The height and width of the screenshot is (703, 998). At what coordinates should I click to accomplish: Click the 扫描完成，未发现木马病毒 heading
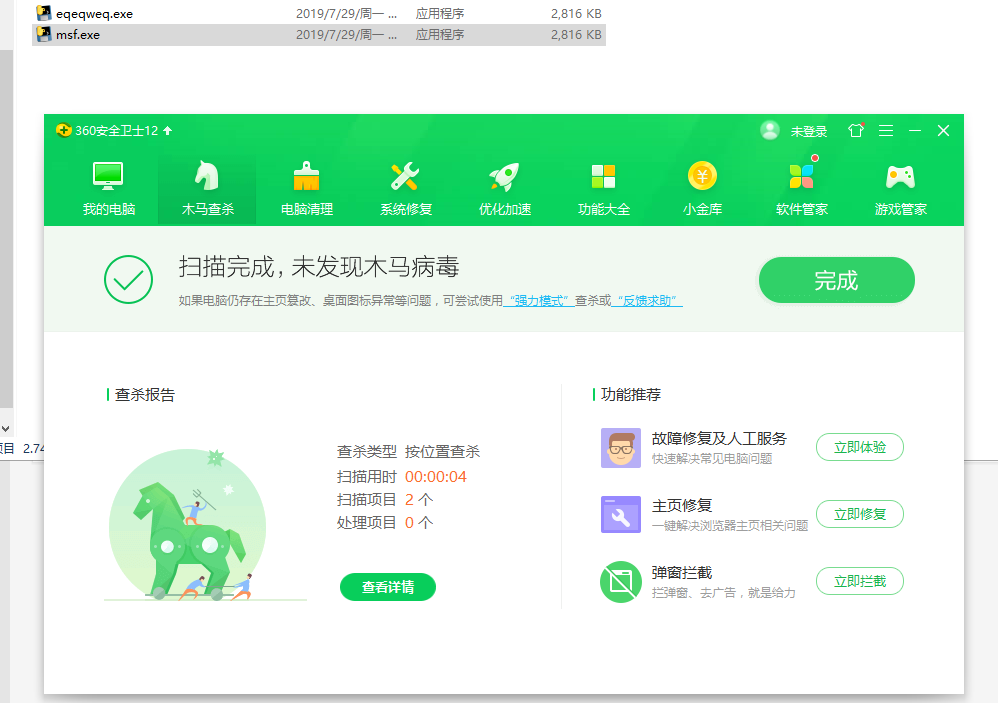tap(319, 267)
